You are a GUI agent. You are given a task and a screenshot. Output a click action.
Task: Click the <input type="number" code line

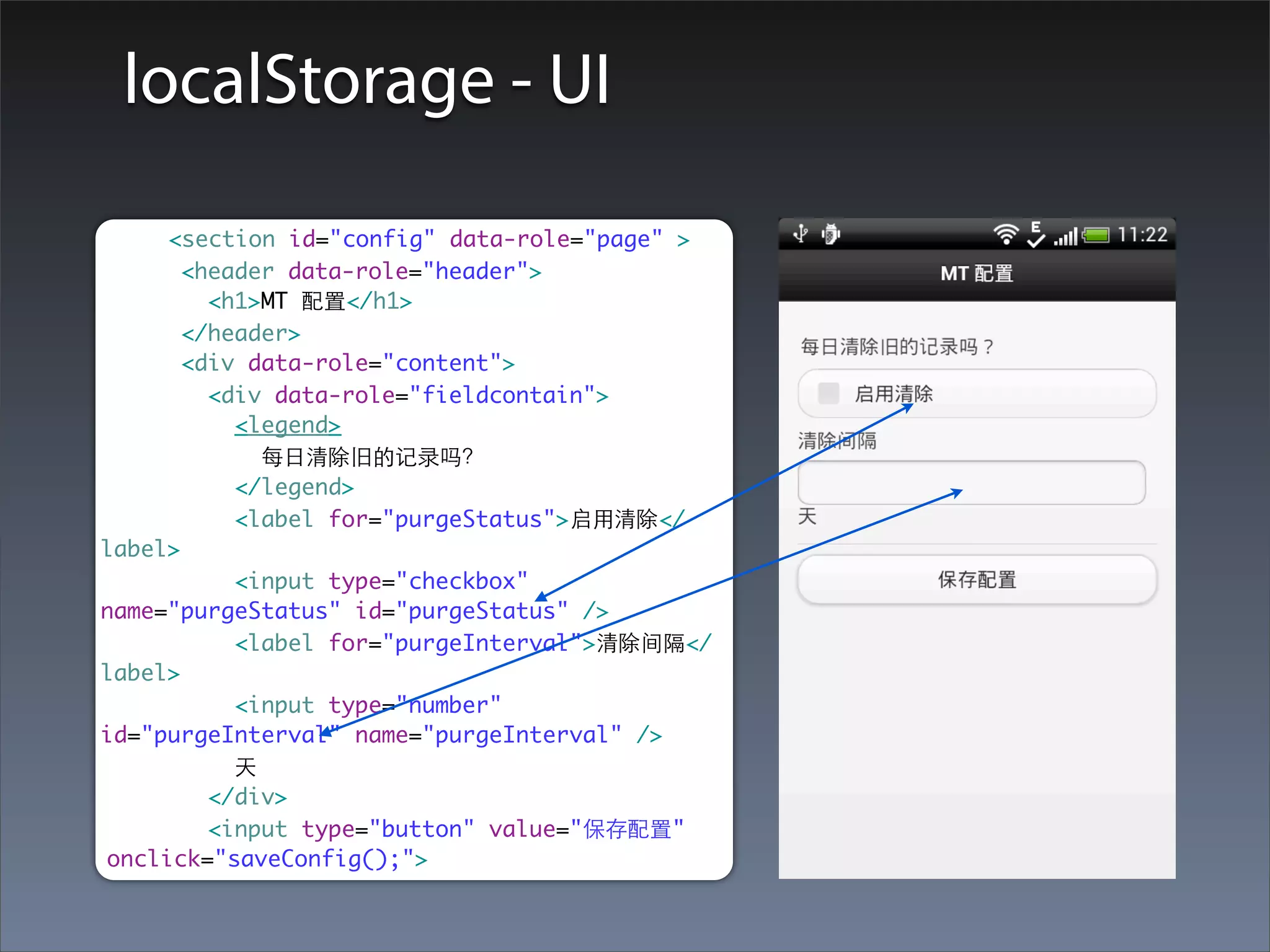[x=368, y=705]
